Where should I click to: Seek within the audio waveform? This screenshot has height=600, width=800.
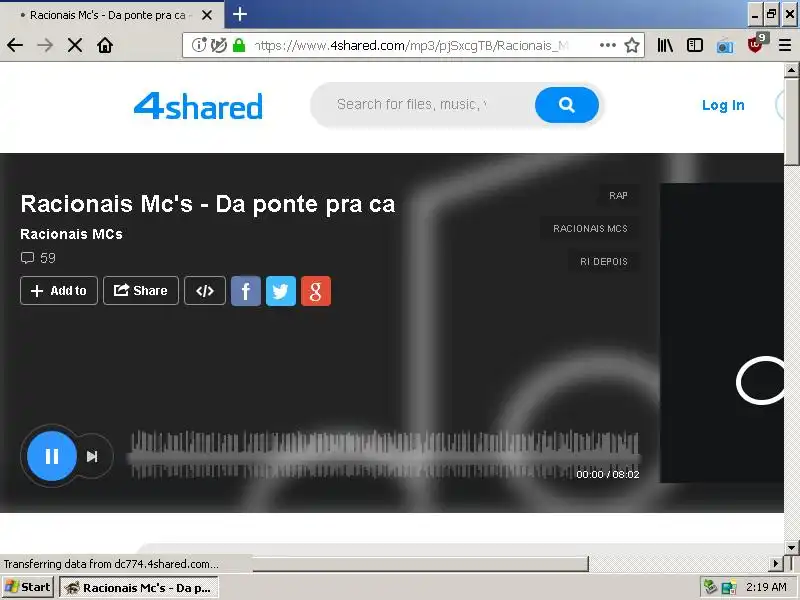tap(385, 455)
